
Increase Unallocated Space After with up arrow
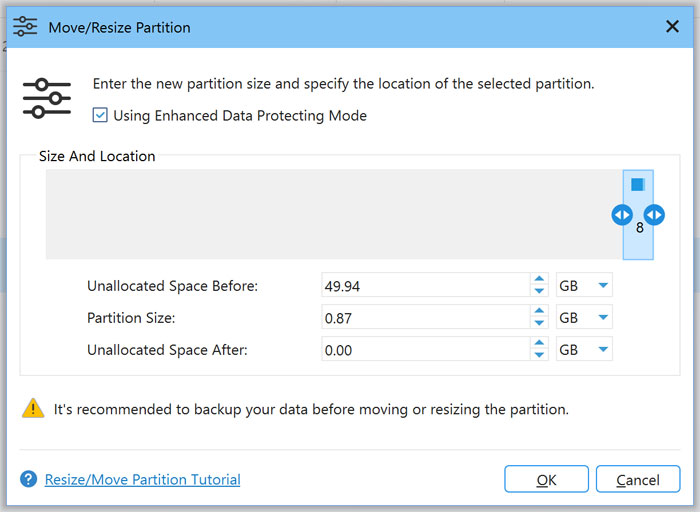539,343
